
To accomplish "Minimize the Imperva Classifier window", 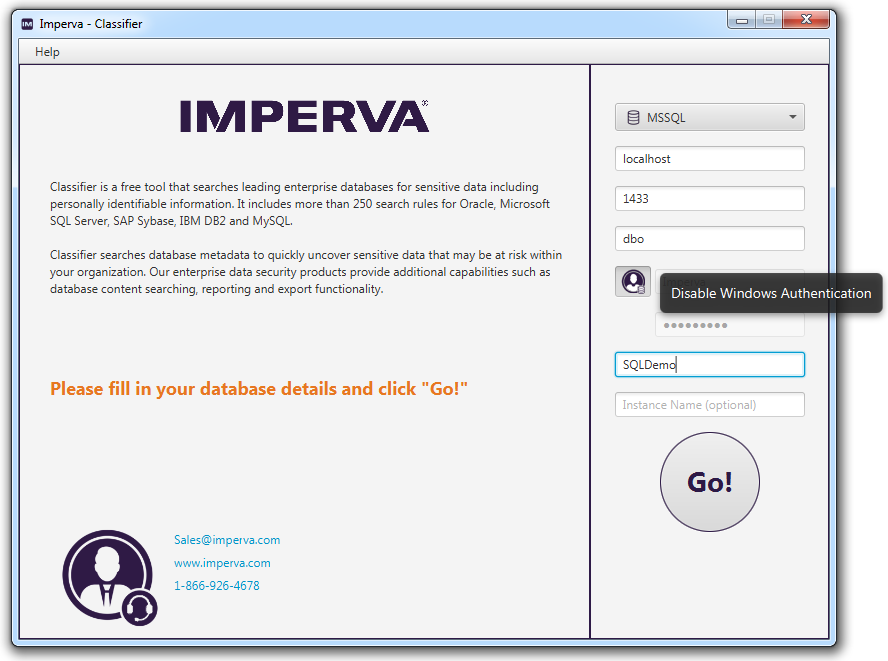I will pyautogui.click(x=742, y=19).
